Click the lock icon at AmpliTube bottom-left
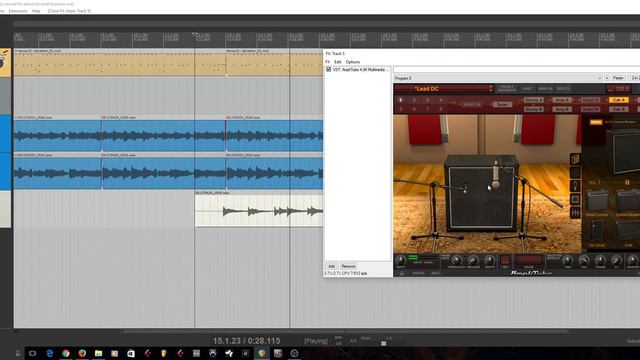 (x=402, y=273)
